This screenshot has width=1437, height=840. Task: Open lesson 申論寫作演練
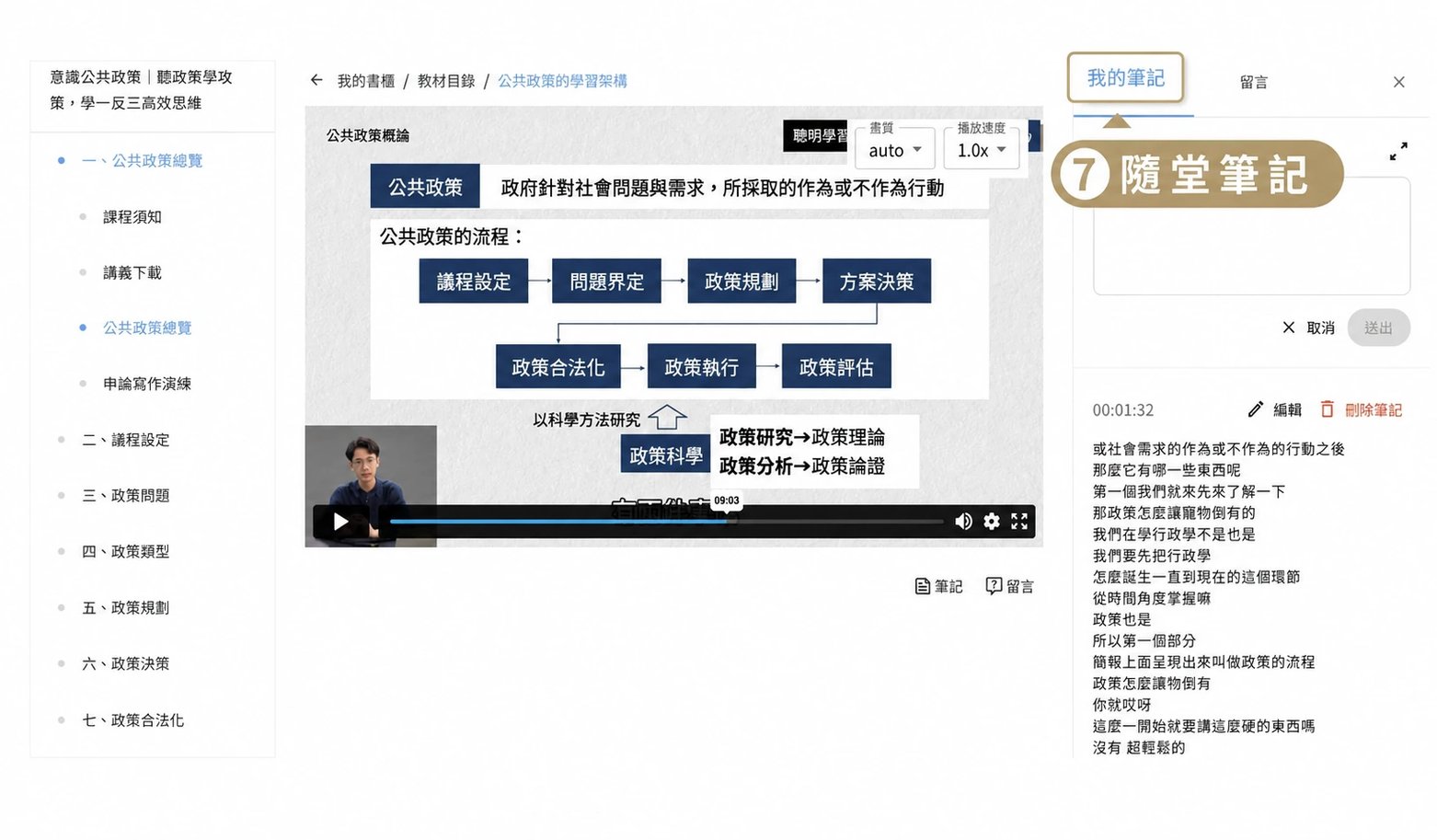pos(147,384)
